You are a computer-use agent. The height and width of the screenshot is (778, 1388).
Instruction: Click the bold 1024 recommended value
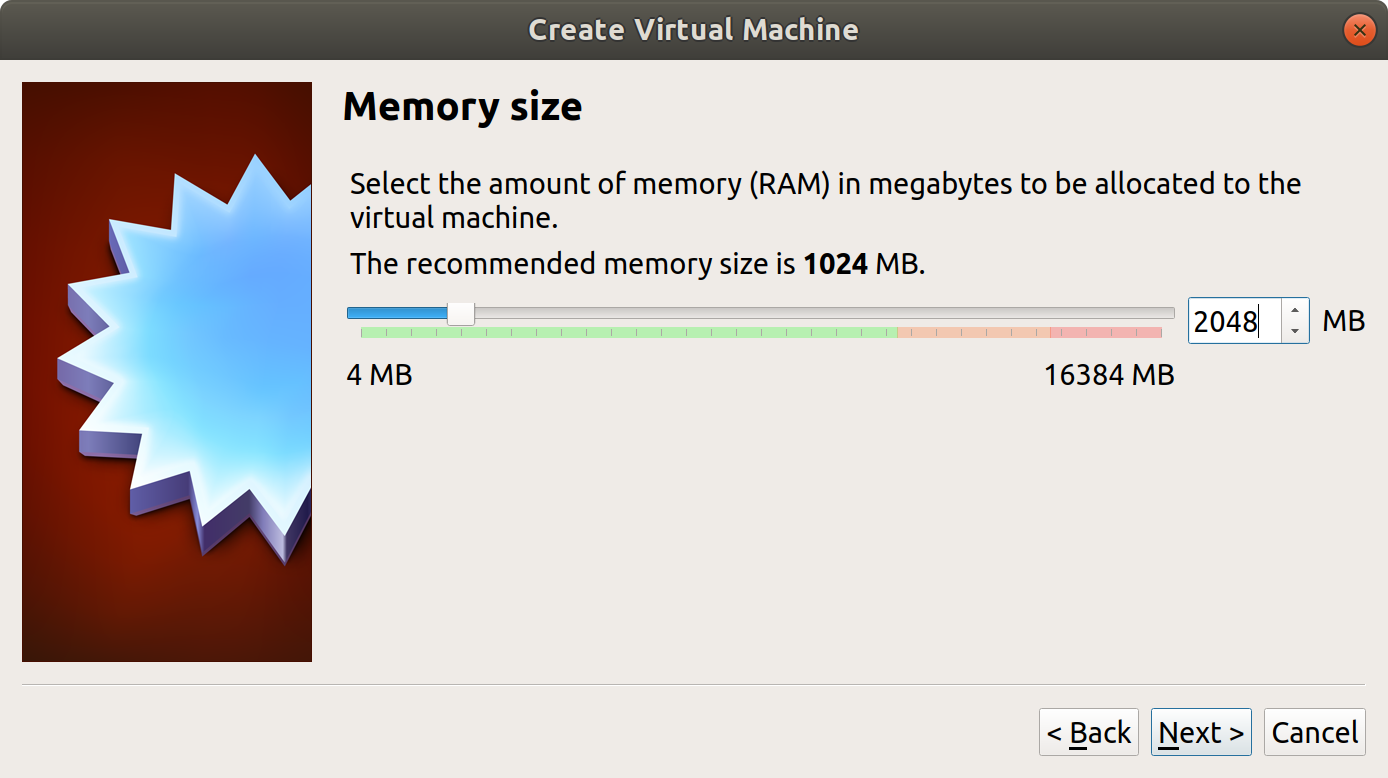coord(835,264)
